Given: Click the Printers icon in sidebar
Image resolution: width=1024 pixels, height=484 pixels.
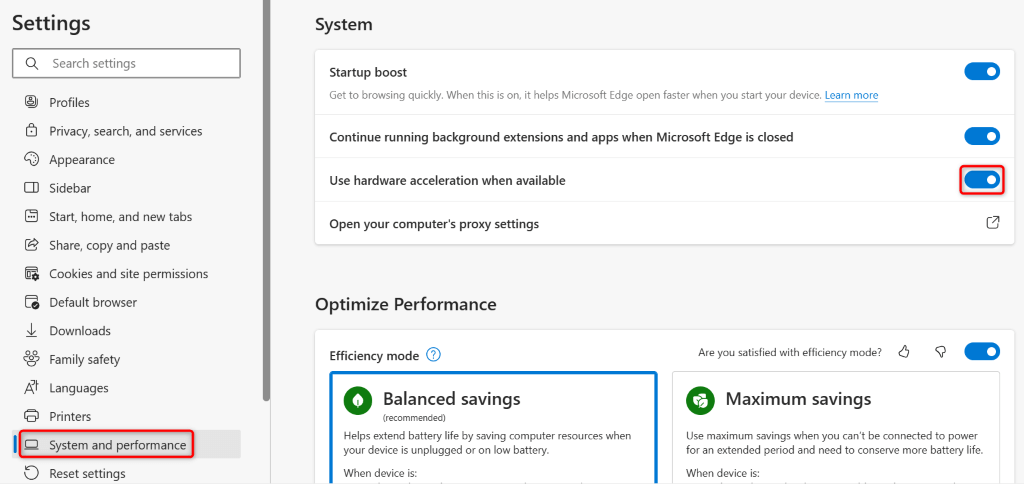Looking at the screenshot, I should click(x=30, y=416).
